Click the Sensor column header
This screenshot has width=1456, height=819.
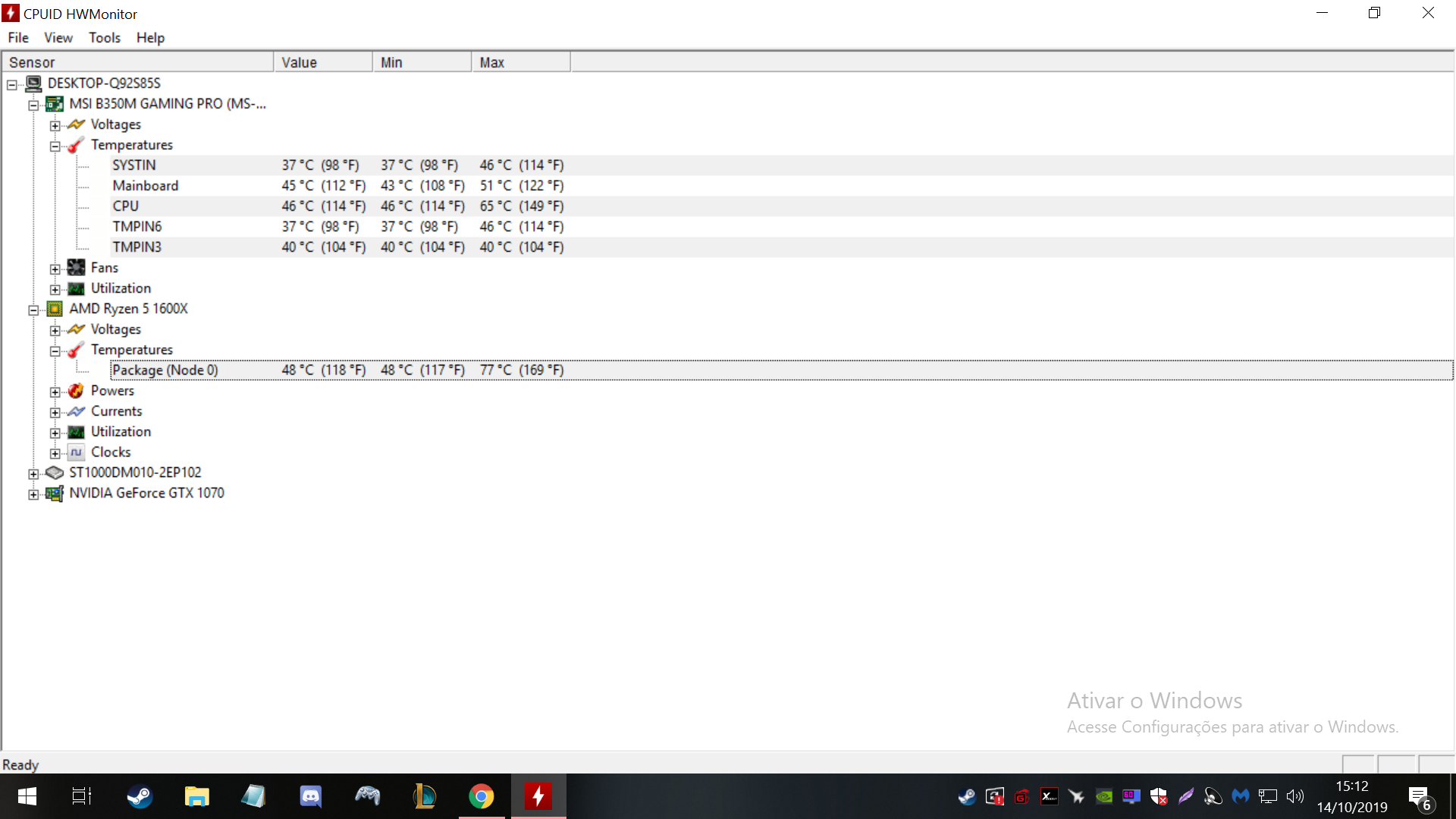pyautogui.click(x=137, y=62)
